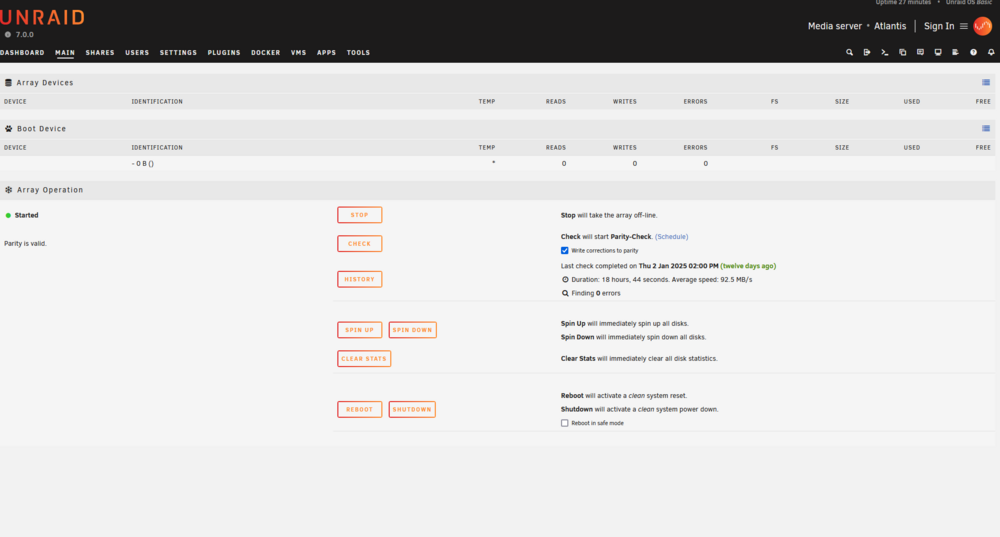Viewport: 1000px width, 537px height.
Task: Click the 'Started' array status text
Action: click(26, 216)
